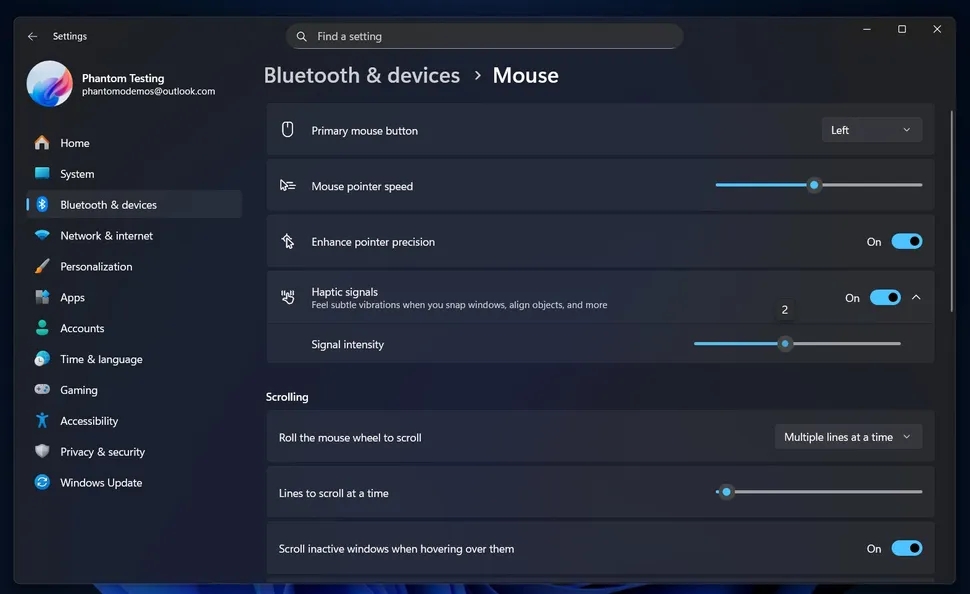Open Home from the sidebar
The height and width of the screenshot is (594, 970).
pyautogui.click(x=73, y=143)
